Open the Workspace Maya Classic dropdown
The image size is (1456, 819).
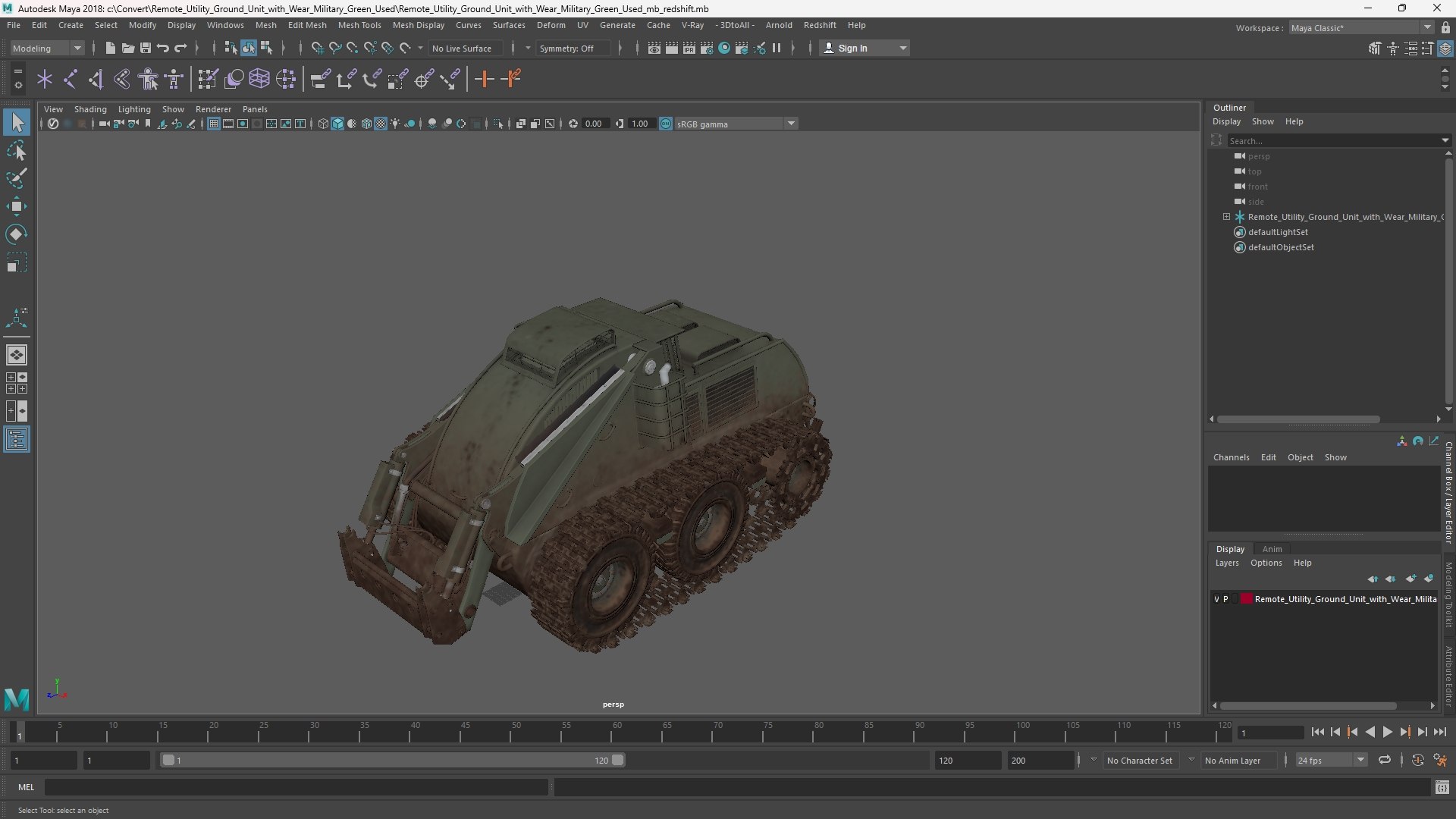click(x=1361, y=27)
